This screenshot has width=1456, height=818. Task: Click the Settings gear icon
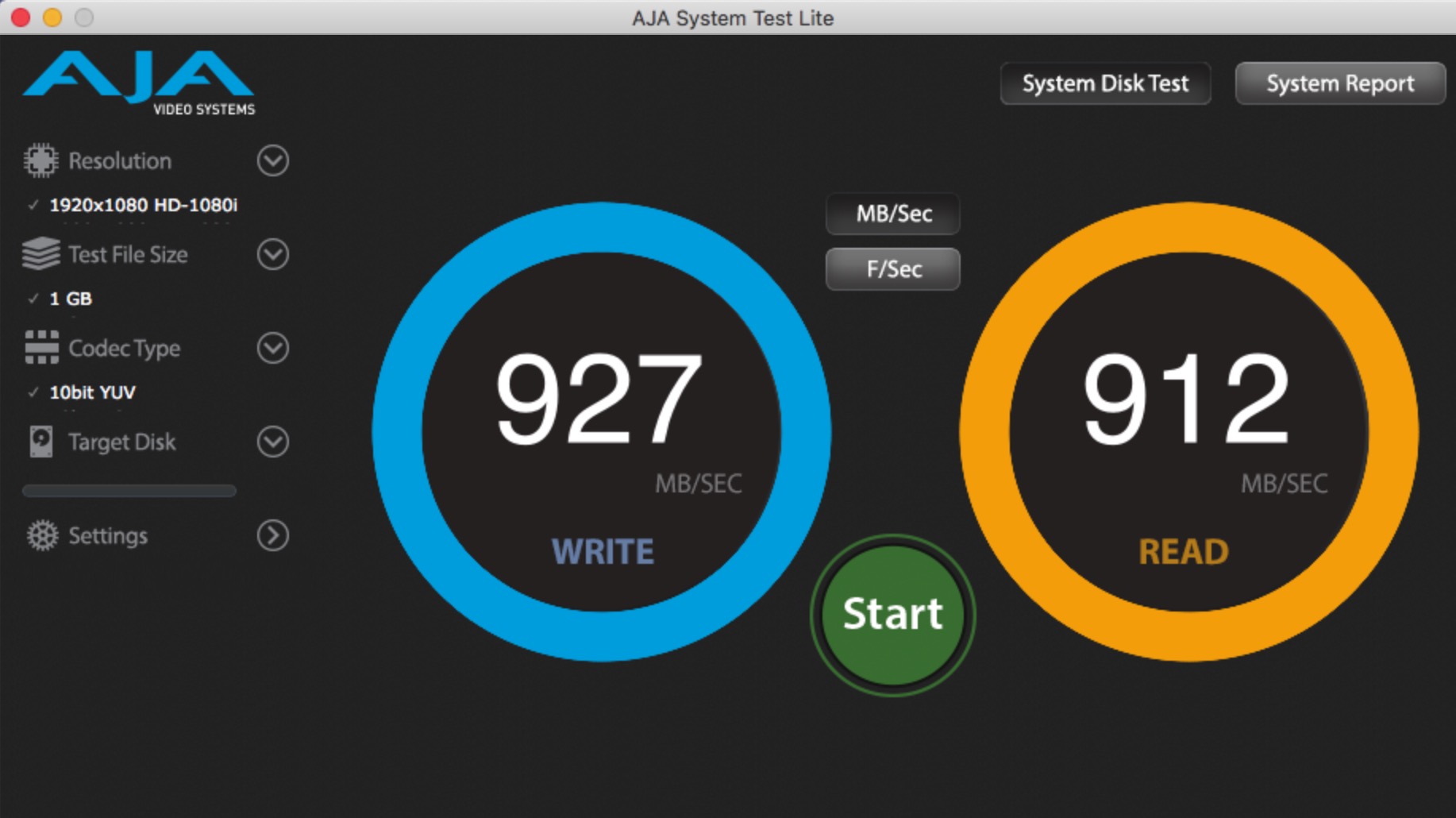(x=42, y=535)
